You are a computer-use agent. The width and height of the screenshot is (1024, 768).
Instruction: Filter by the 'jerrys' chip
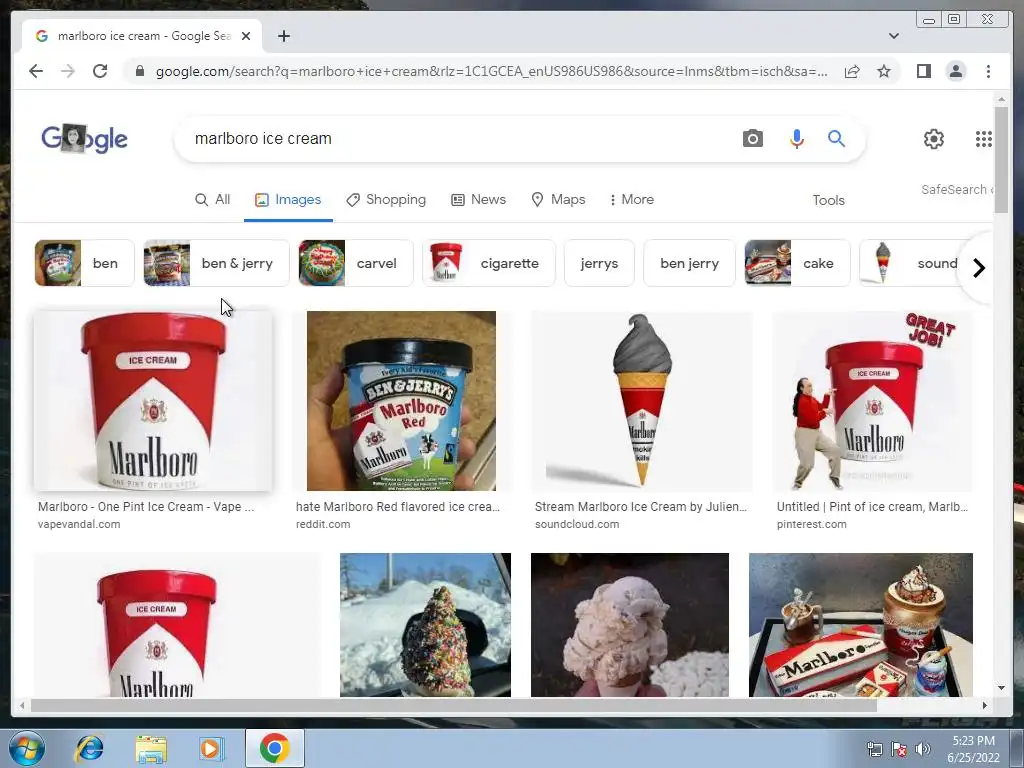coord(599,263)
